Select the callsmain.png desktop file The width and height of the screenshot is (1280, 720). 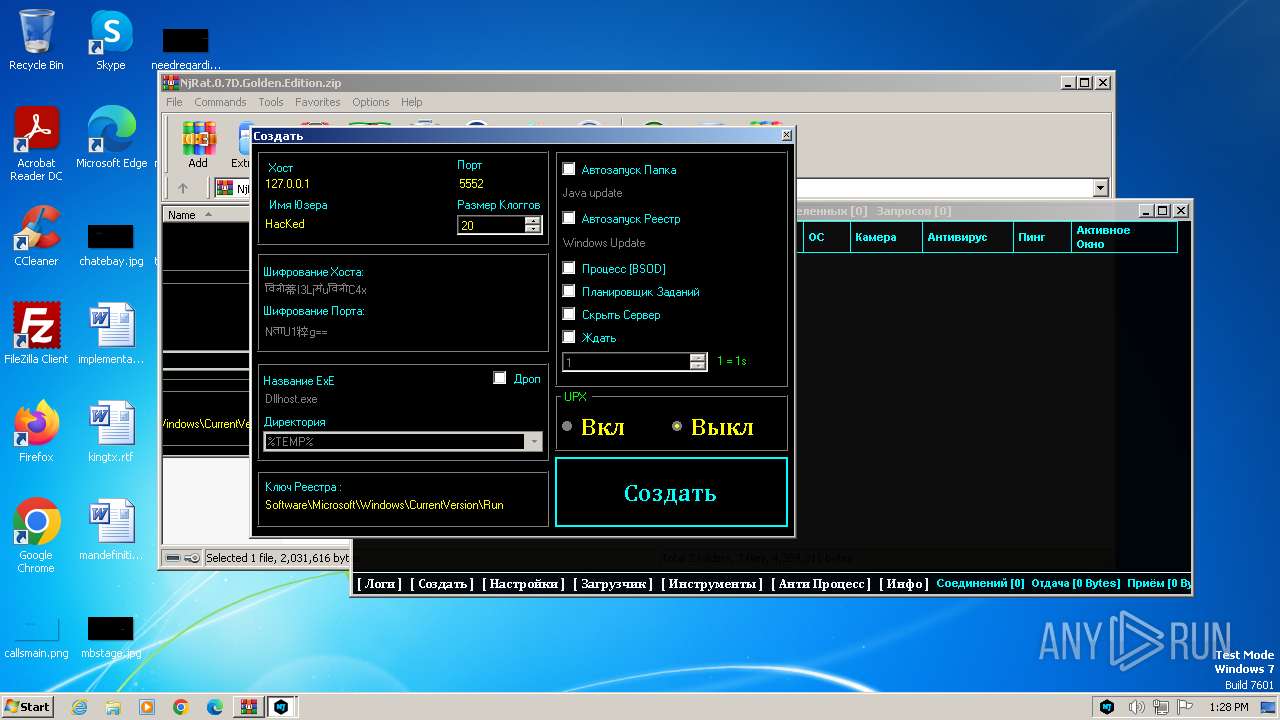pos(36,637)
